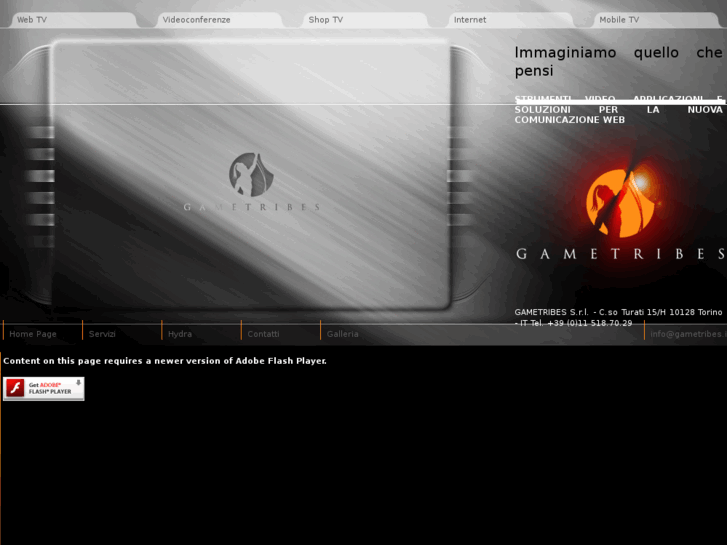Viewport: 727px width, 545px height.
Task: Click the Flash Player required message
Action: pyautogui.click(x=165, y=361)
